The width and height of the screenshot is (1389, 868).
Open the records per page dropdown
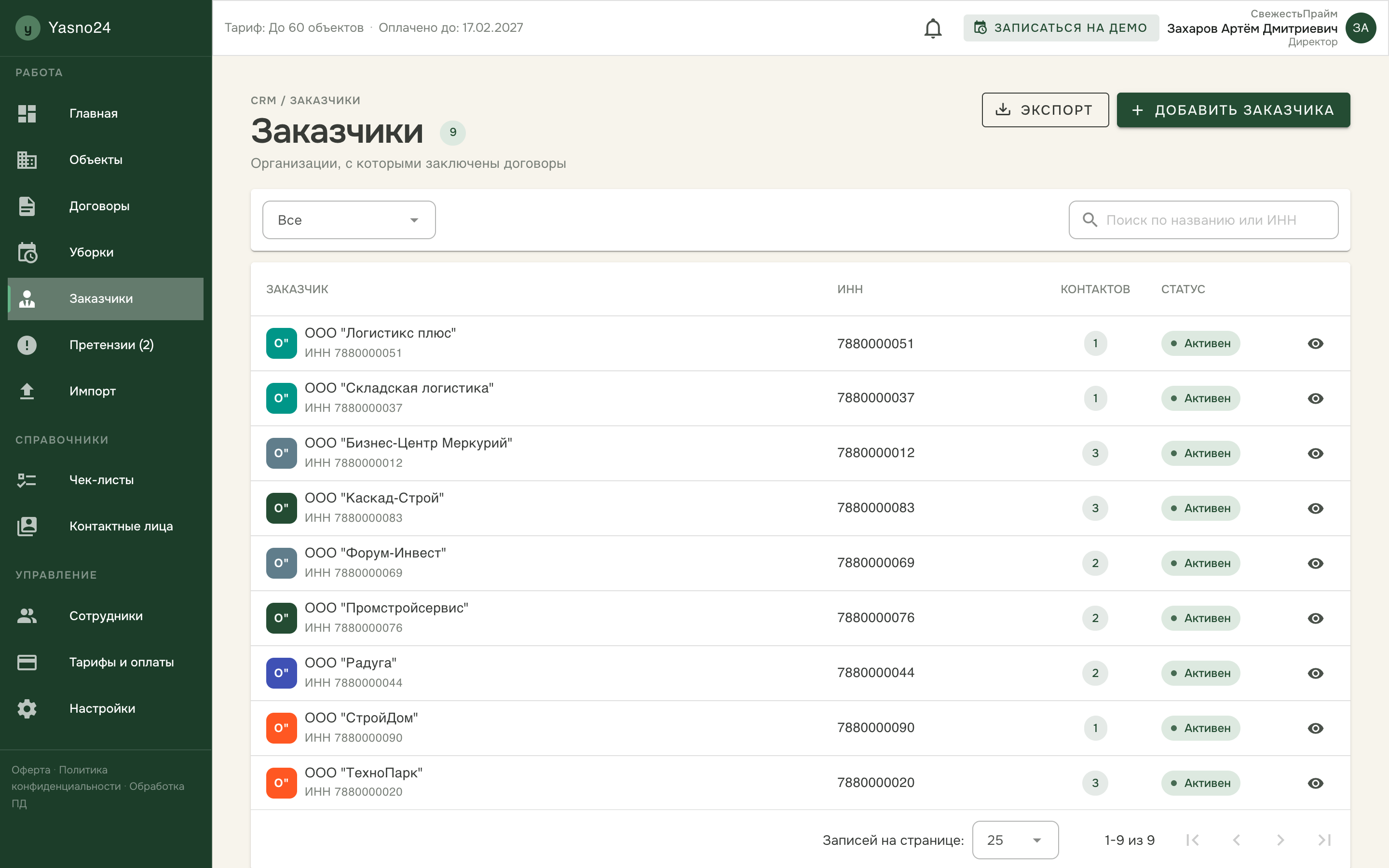[x=1015, y=840]
